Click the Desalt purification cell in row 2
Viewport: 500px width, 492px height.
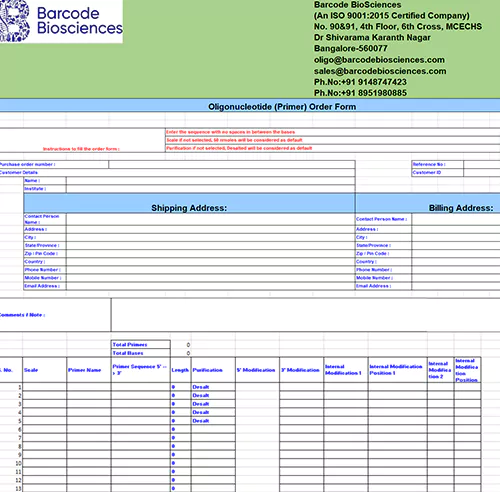point(213,395)
